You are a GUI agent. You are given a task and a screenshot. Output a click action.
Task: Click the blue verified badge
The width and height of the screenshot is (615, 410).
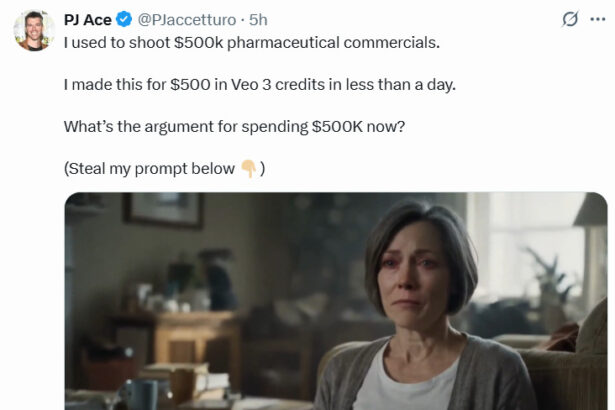point(124,20)
